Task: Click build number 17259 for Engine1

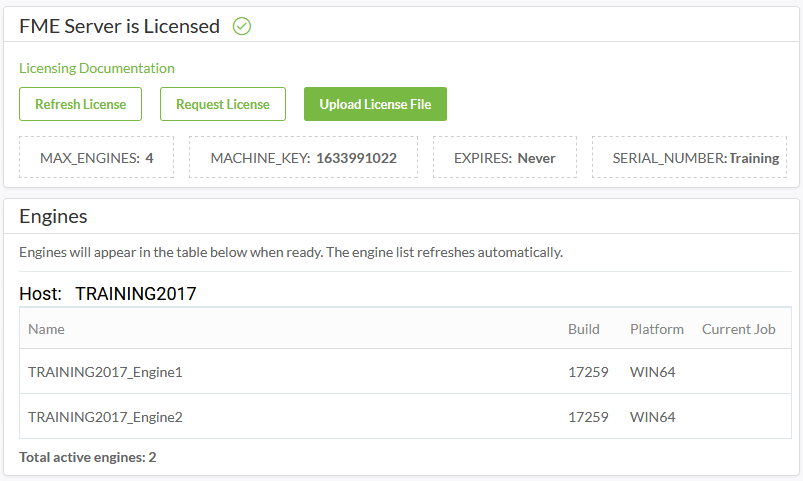Action: click(x=588, y=372)
